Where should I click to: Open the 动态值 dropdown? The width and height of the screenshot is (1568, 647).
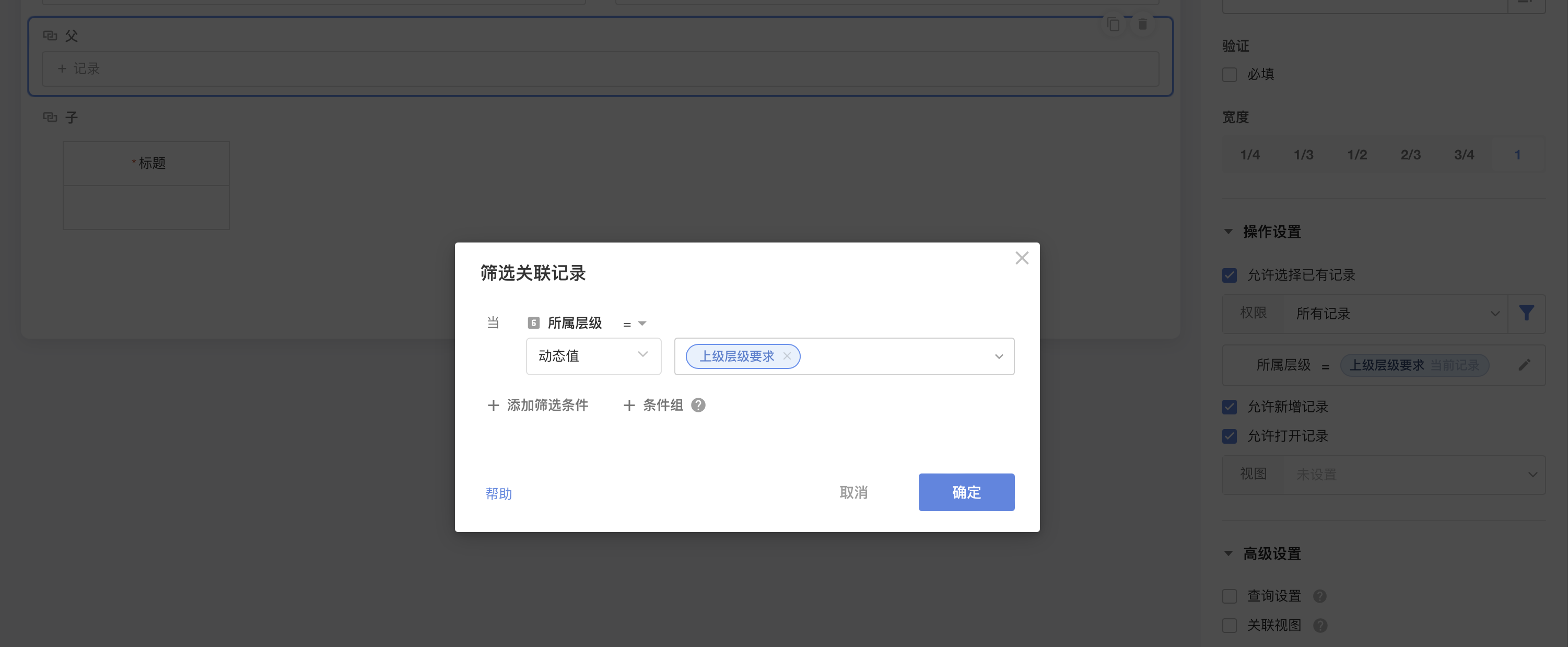click(x=593, y=356)
